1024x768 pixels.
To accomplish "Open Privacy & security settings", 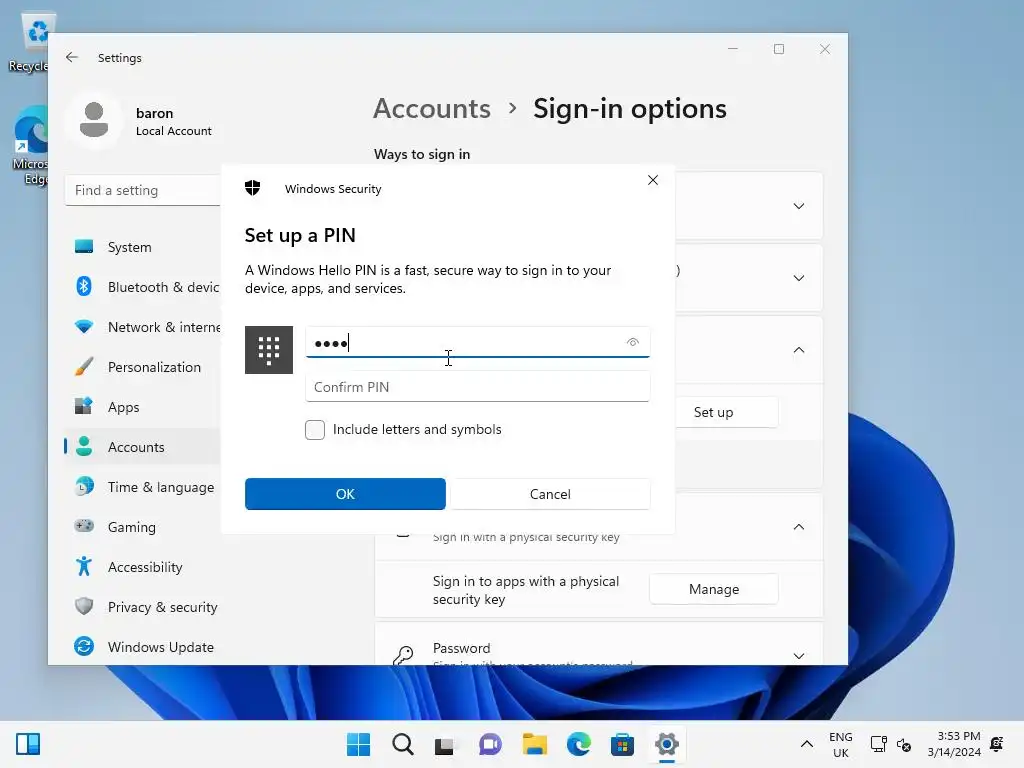I will [x=142, y=607].
